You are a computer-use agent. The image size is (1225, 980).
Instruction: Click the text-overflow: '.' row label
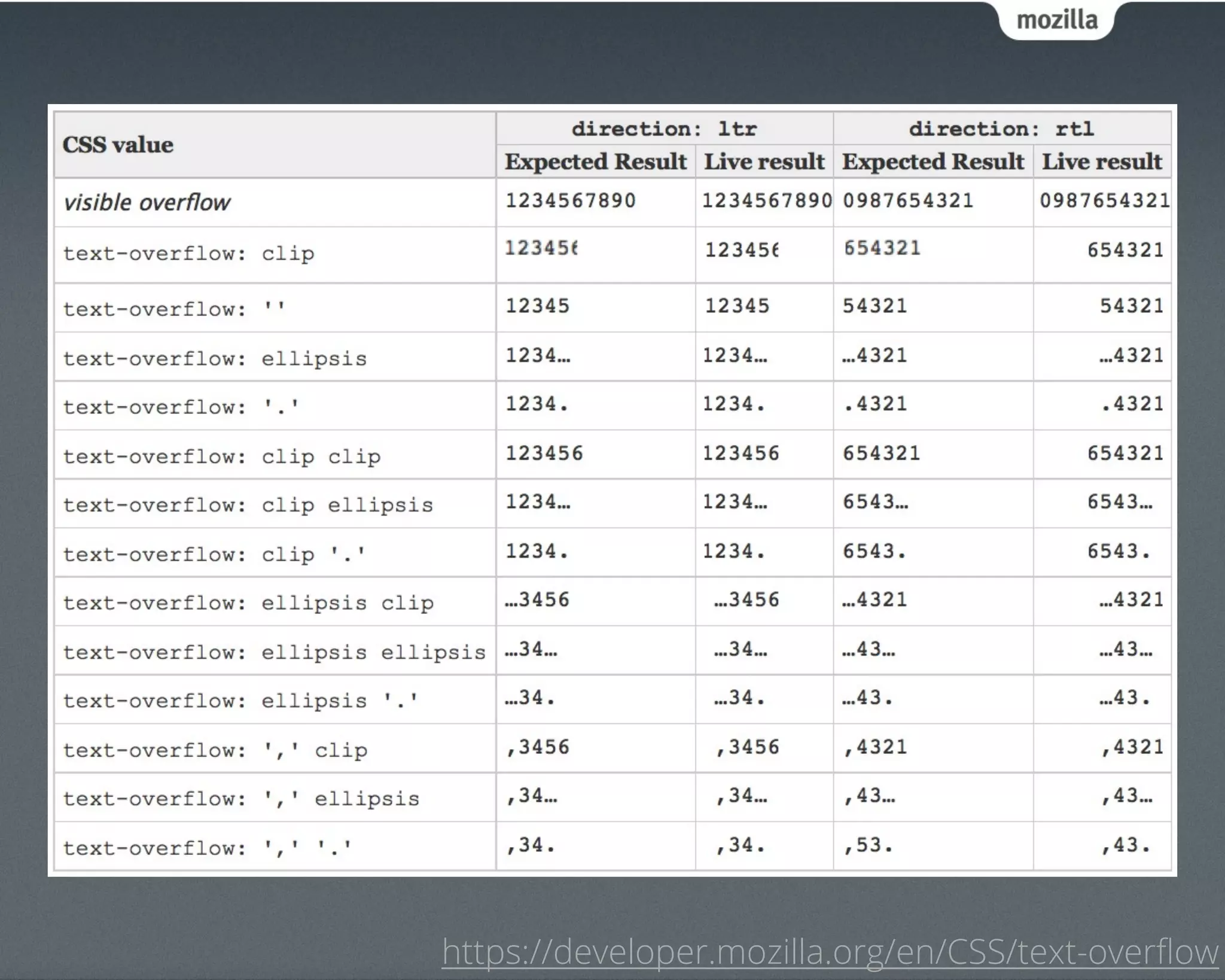click(181, 407)
